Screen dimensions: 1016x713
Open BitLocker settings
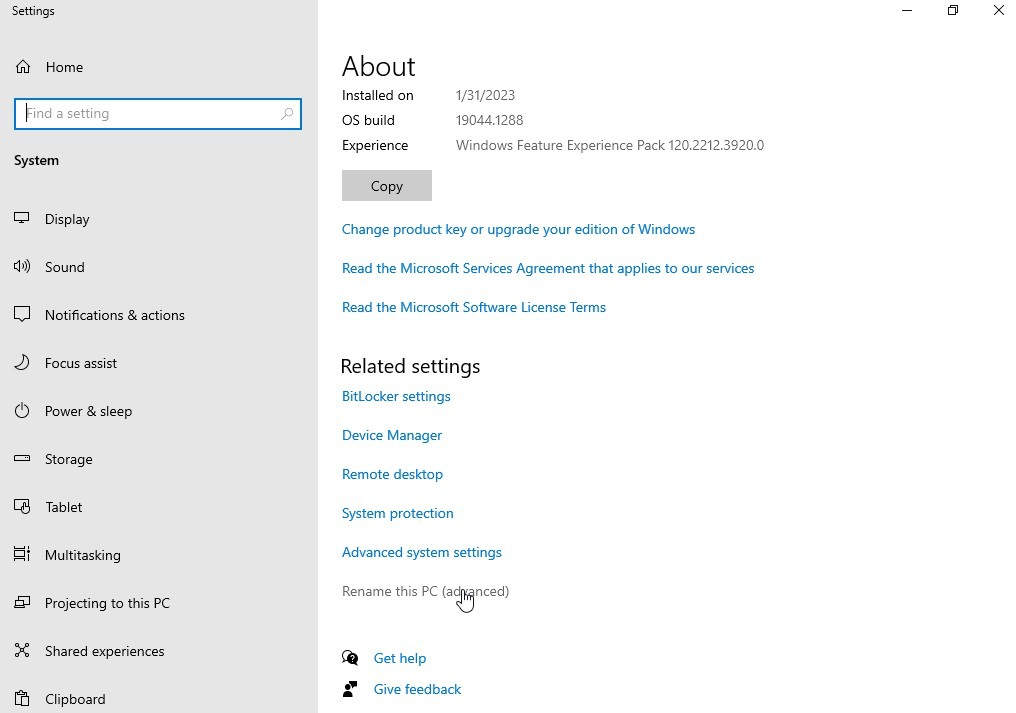coord(396,396)
